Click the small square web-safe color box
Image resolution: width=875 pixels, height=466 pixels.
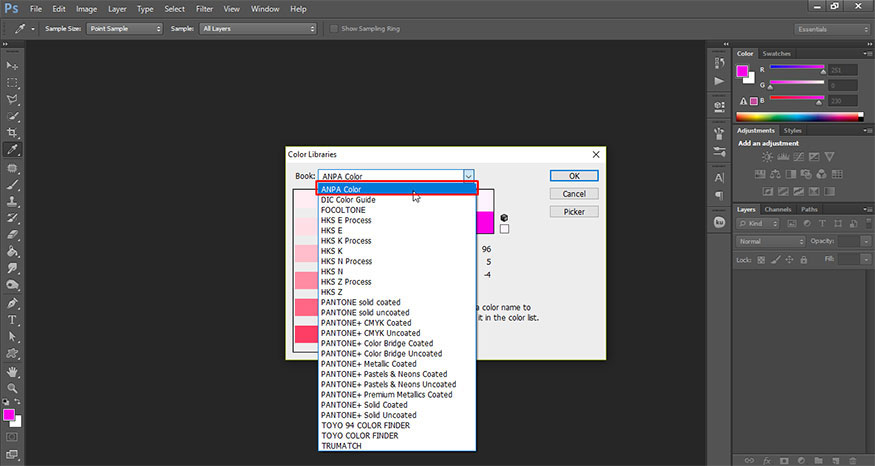(x=505, y=229)
